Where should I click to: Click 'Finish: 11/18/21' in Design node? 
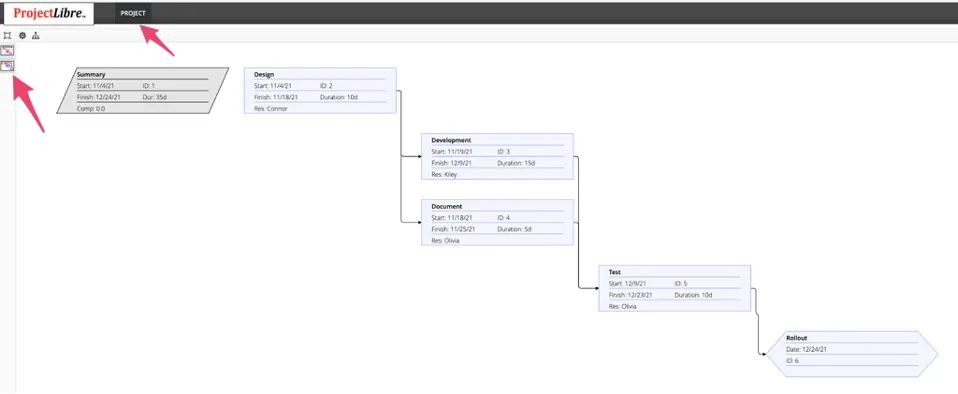pos(276,97)
